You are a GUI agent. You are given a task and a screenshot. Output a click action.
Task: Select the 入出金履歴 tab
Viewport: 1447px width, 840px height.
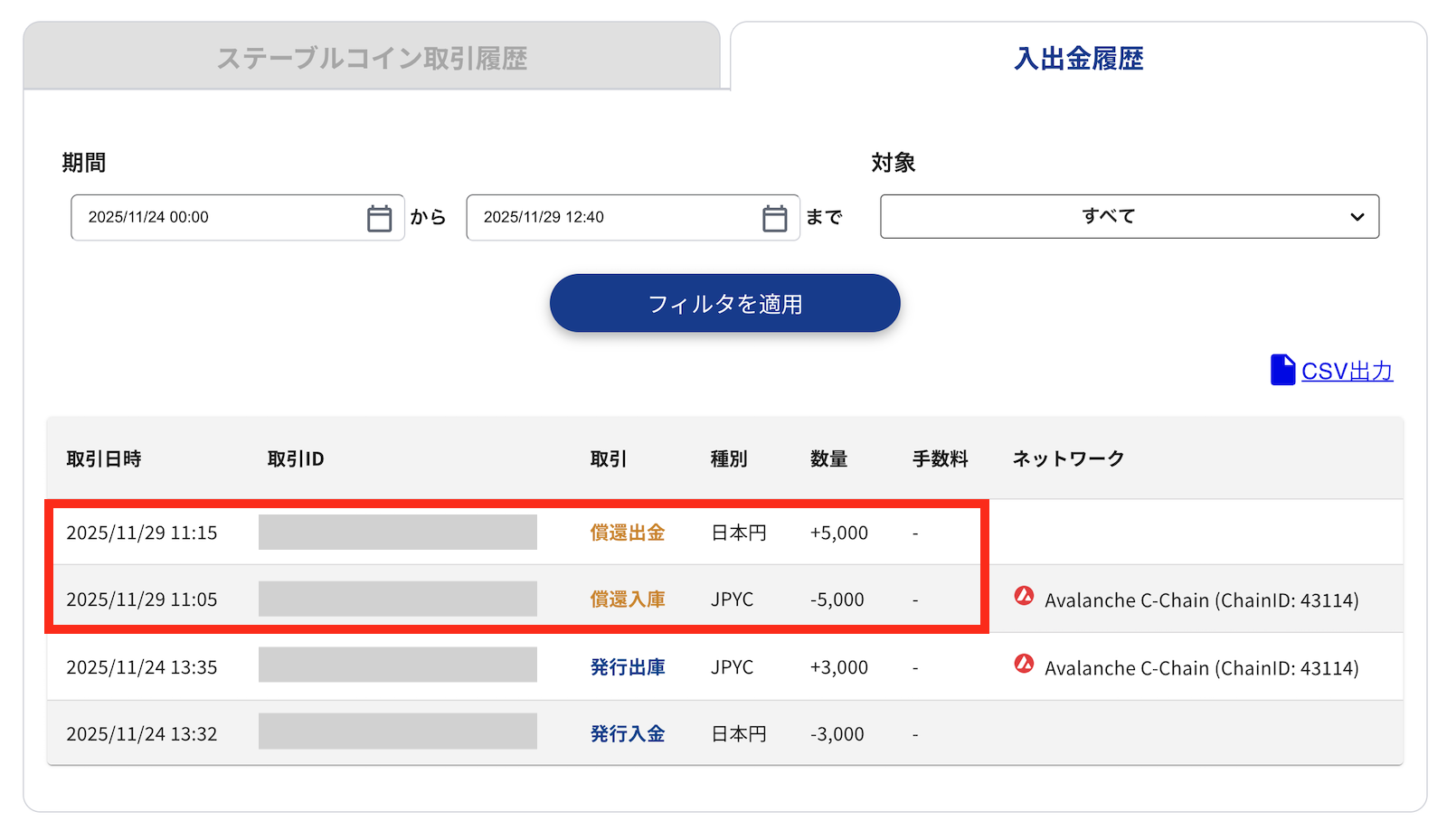[1078, 58]
